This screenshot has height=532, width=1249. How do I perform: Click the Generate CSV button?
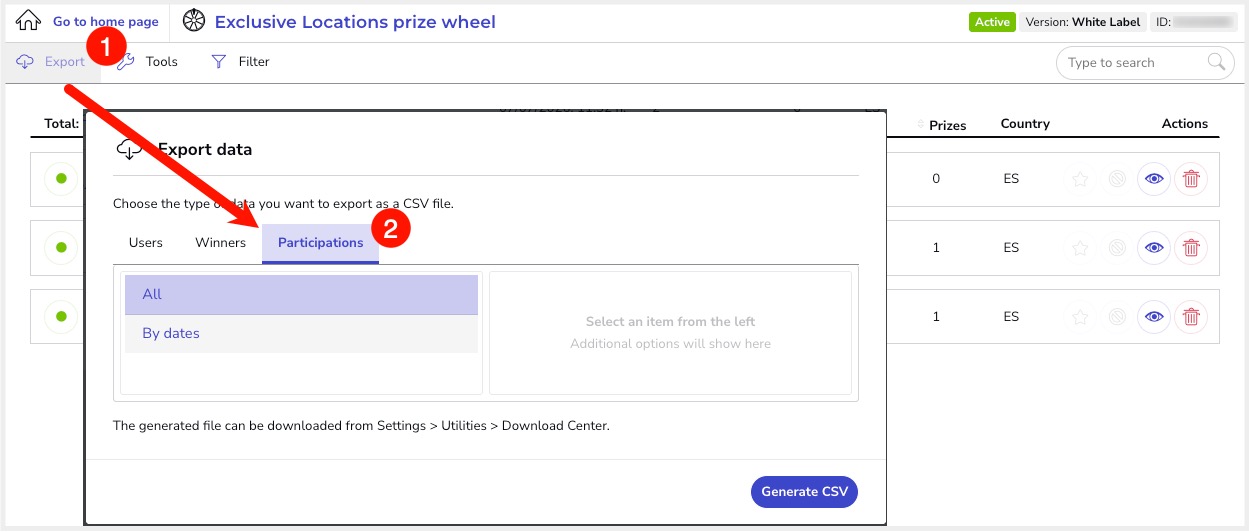pos(805,492)
